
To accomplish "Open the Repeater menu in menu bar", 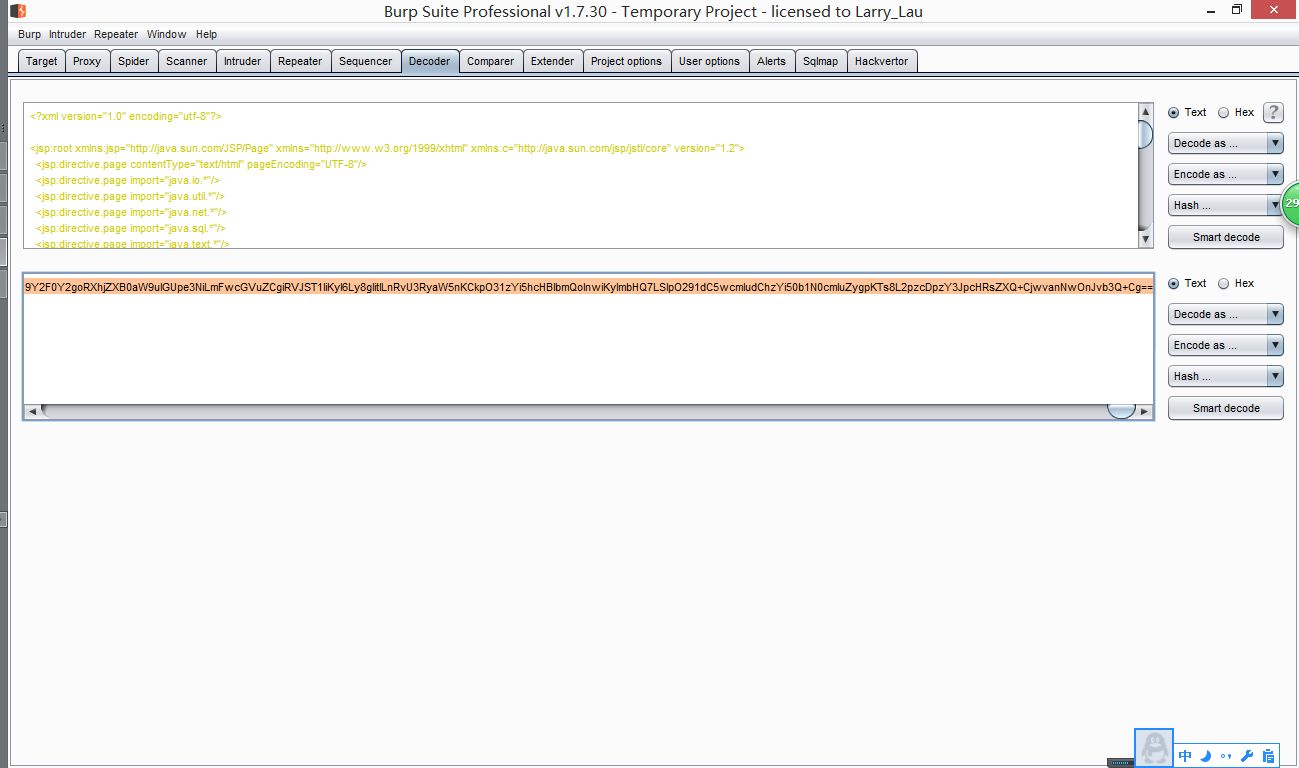I will point(116,34).
